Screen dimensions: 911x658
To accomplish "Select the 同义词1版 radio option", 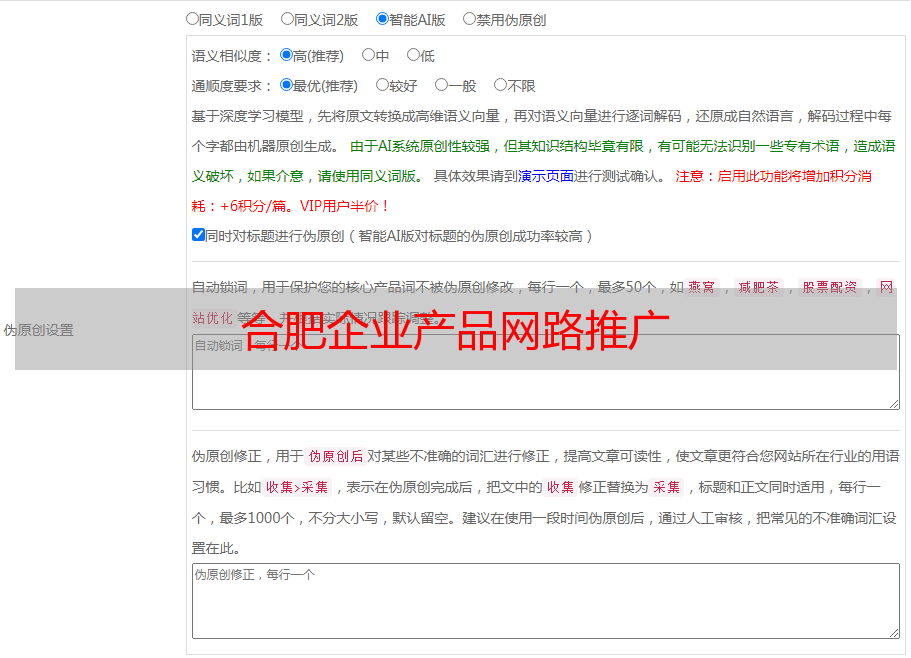I will pos(192,19).
